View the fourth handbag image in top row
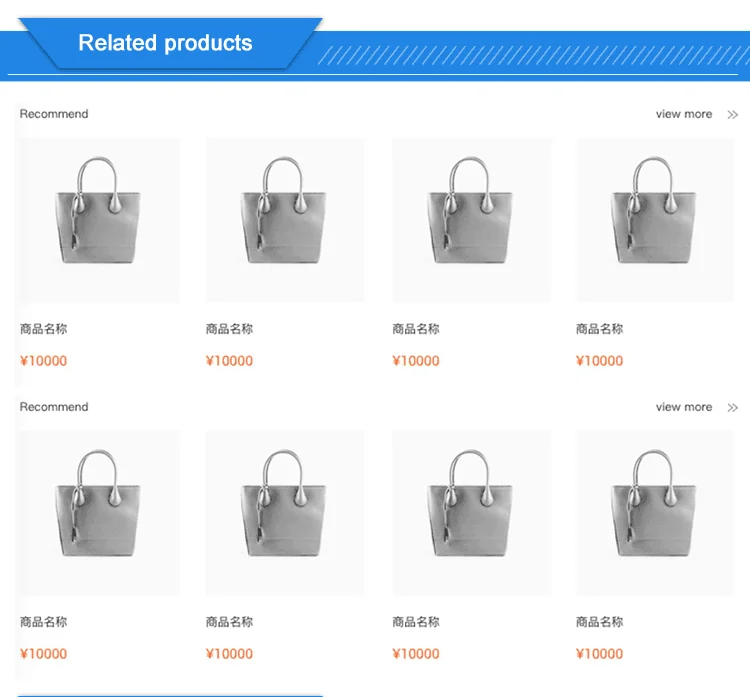 coord(655,220)
